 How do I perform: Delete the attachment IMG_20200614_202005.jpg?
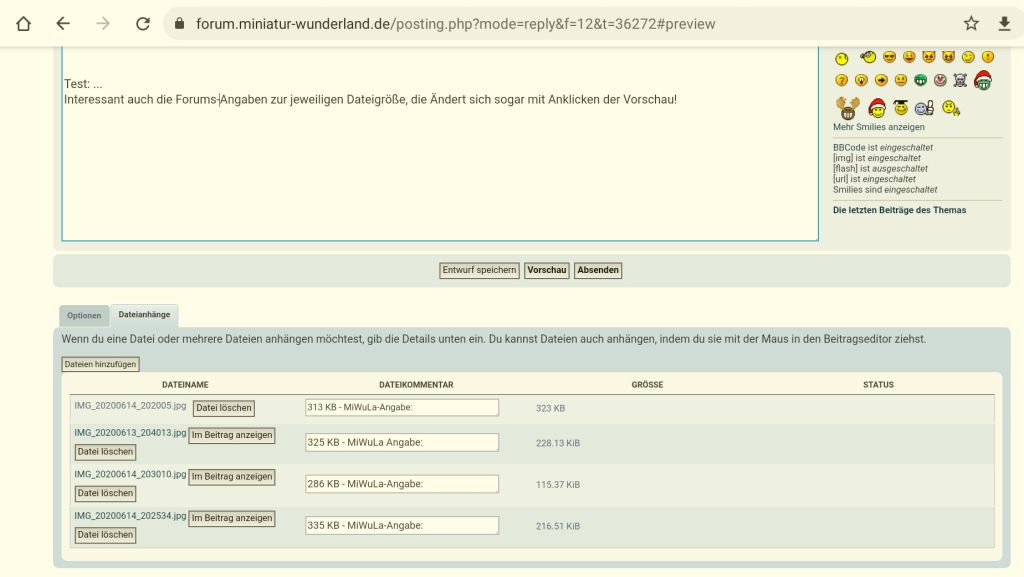(224, 408)
